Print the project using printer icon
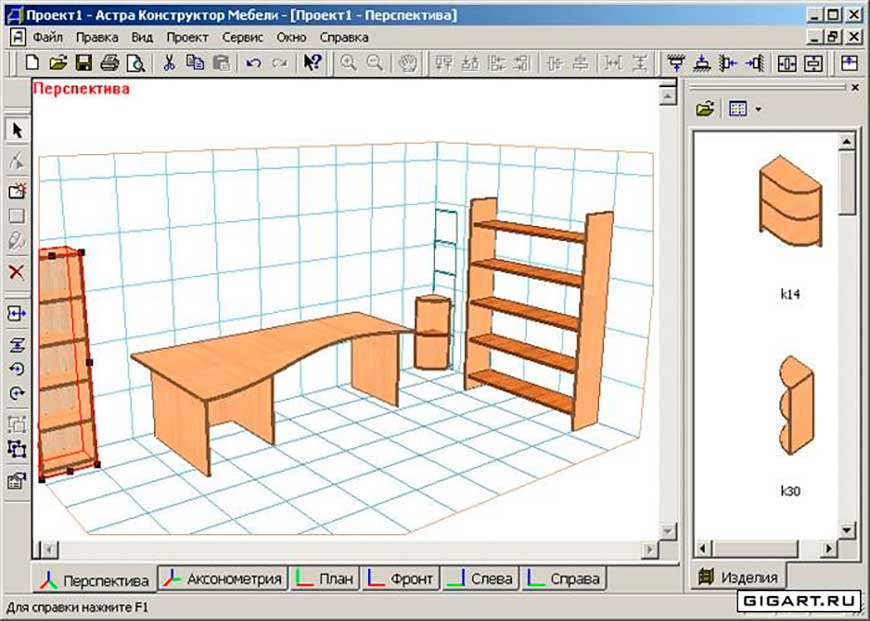870x621 pixels. pos(109,63)
